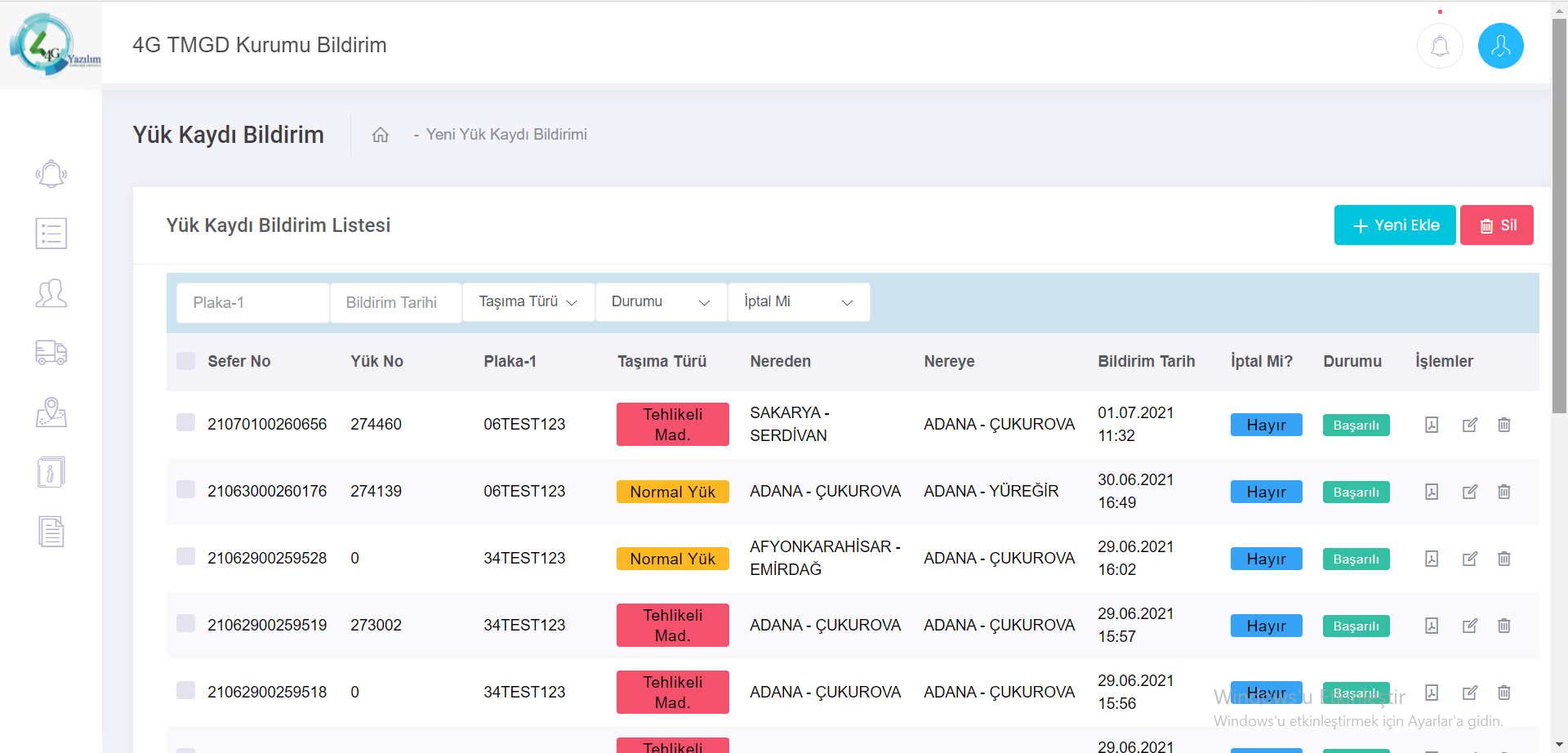Download PDF for record 21070100260656

(1432, 425)
